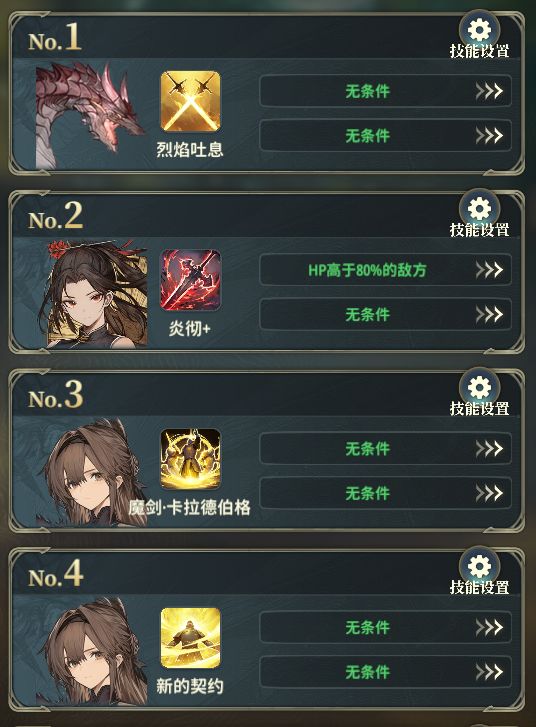Screen dimensions: 536x727
Task: Open 技能设置 gear for No.4
Action: pos(479,568)
